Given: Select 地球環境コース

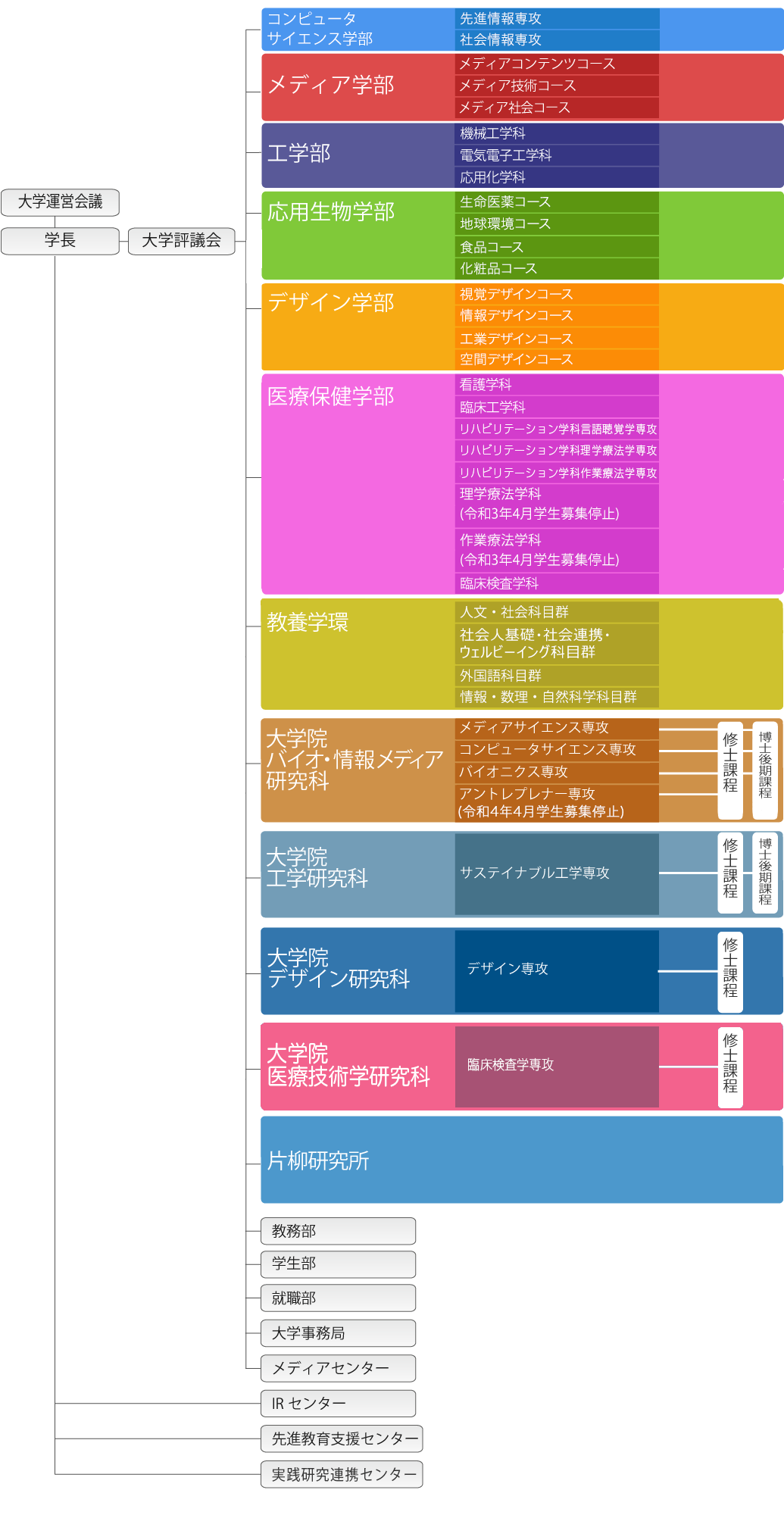Looking at the screenshot, I should coord(557,224).
